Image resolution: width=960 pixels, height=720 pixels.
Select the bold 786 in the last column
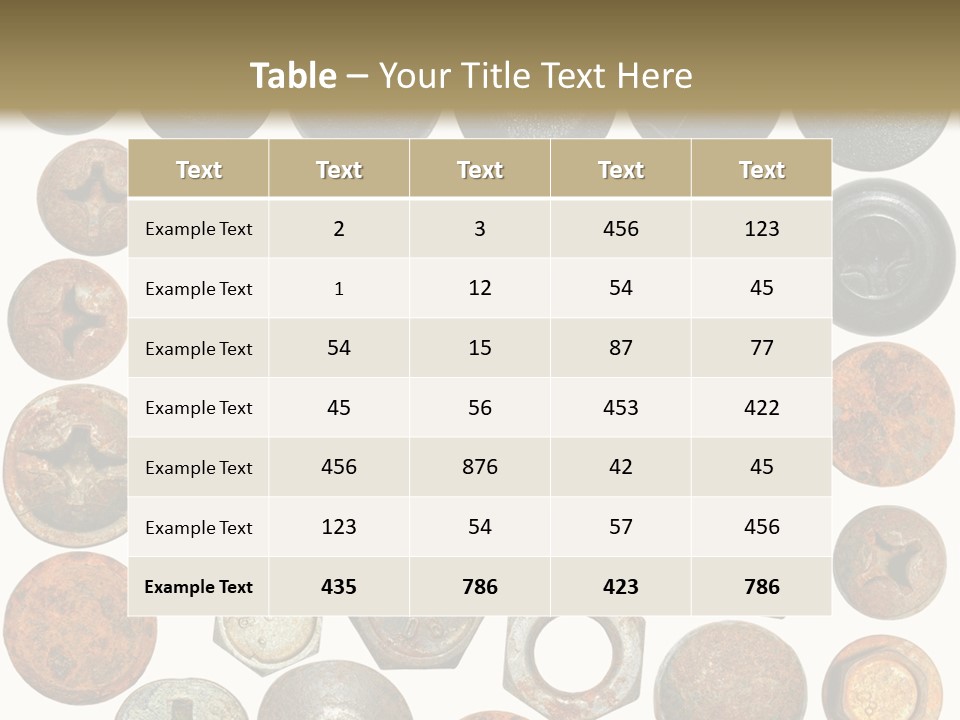coord(762,587)
